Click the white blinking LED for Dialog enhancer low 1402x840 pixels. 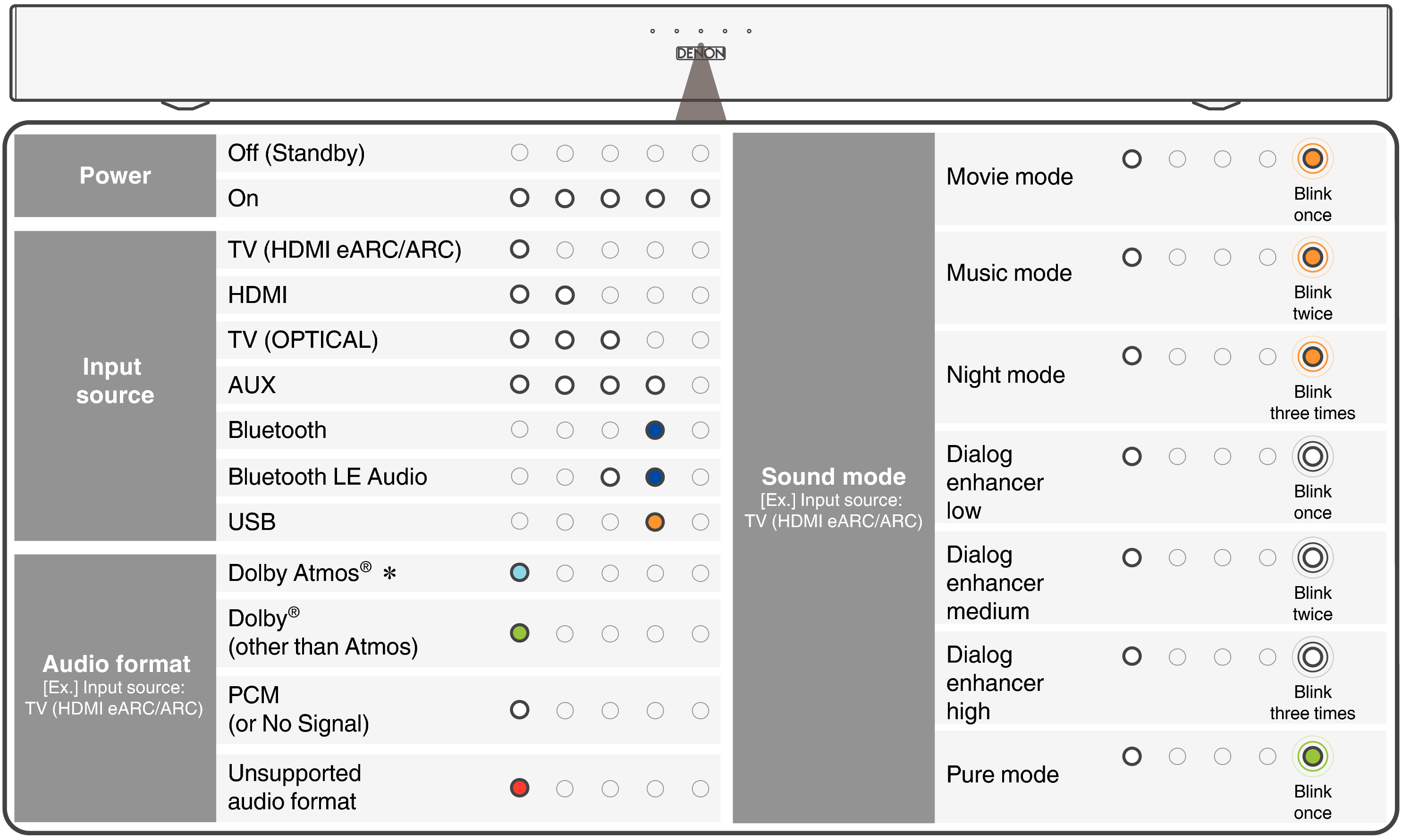pos(1312,456)
